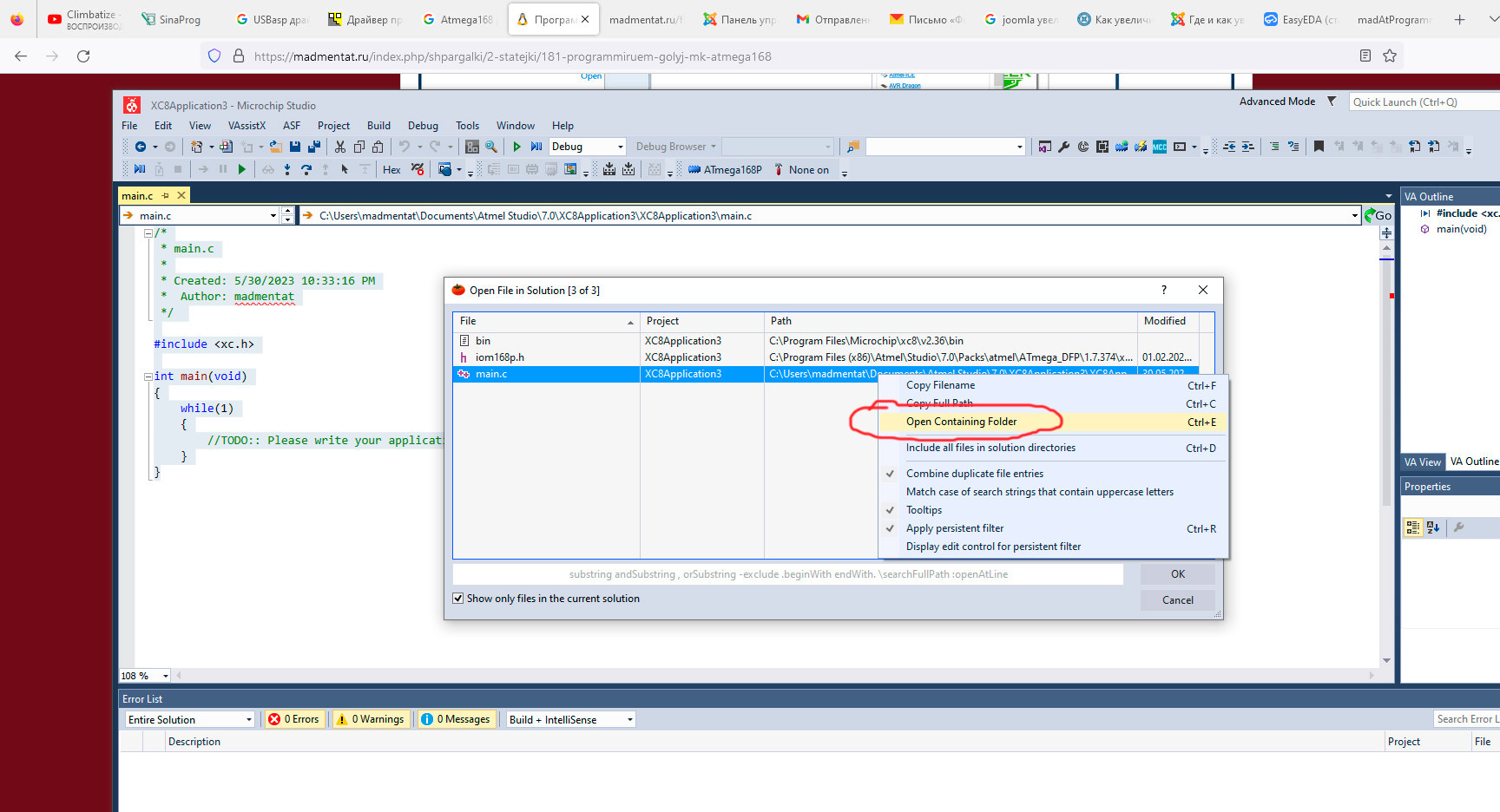Image resolution: width=1500 pixels, height=812 pixels.
Task: Click the substring filter input field
Action: click(788, 574)
